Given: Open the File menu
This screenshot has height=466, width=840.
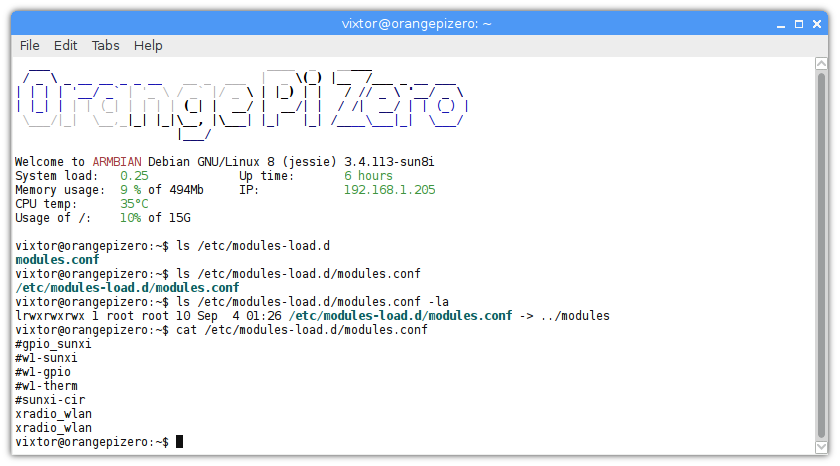Looking at the screenshot, I should (x=30, y=45).
